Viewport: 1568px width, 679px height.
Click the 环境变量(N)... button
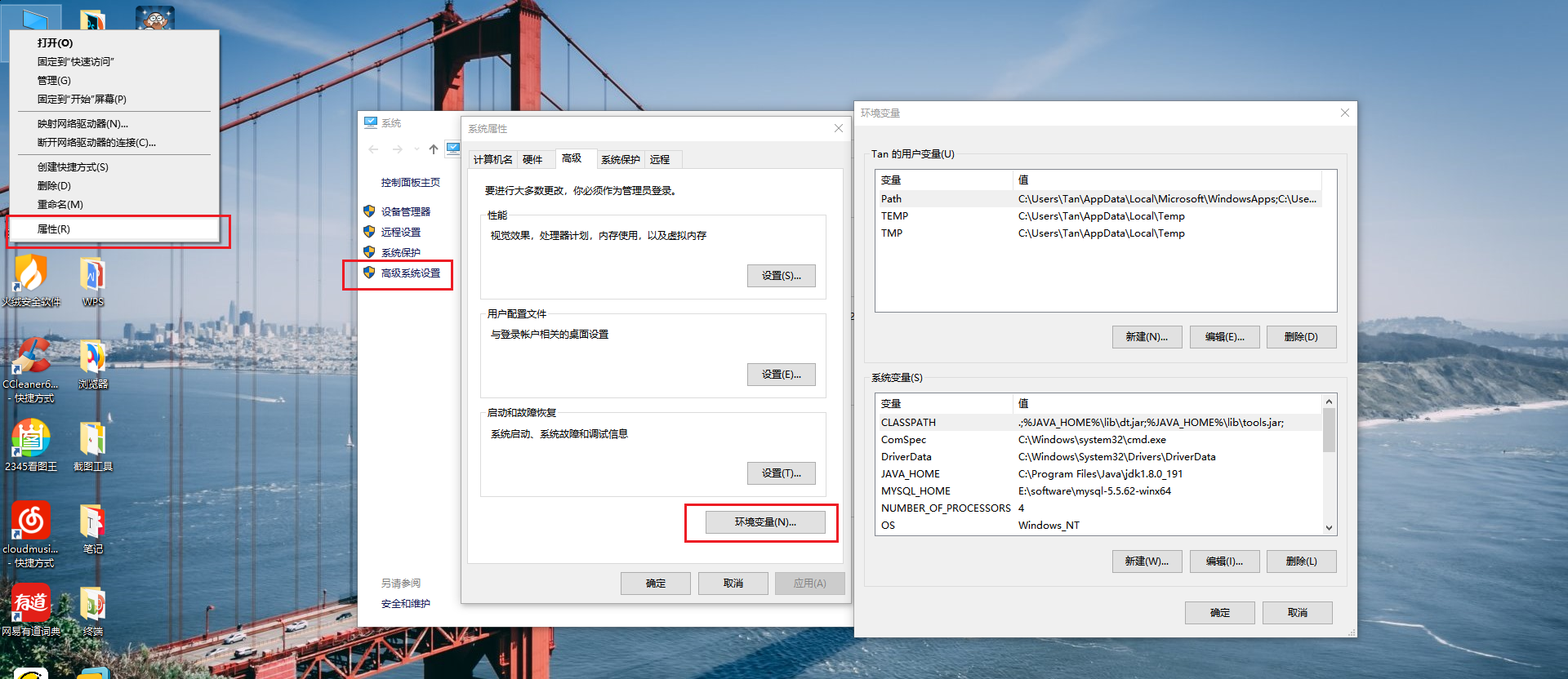(765, 522)
